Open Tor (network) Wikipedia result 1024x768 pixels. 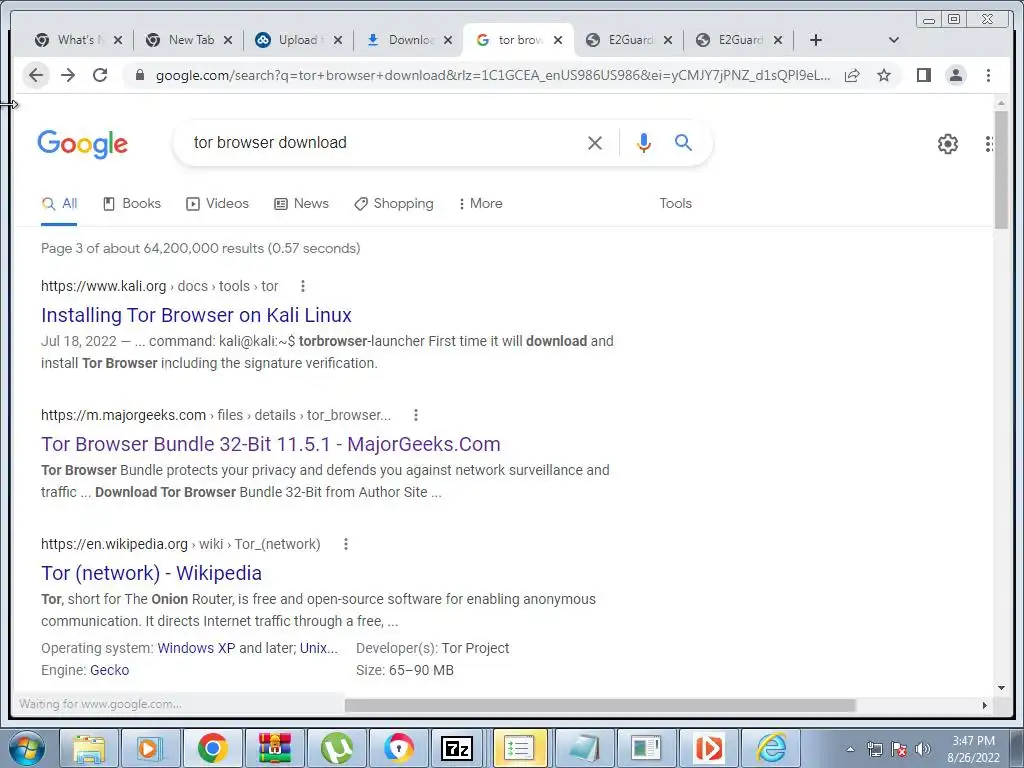pyautogui.click(x=152, y=573)
